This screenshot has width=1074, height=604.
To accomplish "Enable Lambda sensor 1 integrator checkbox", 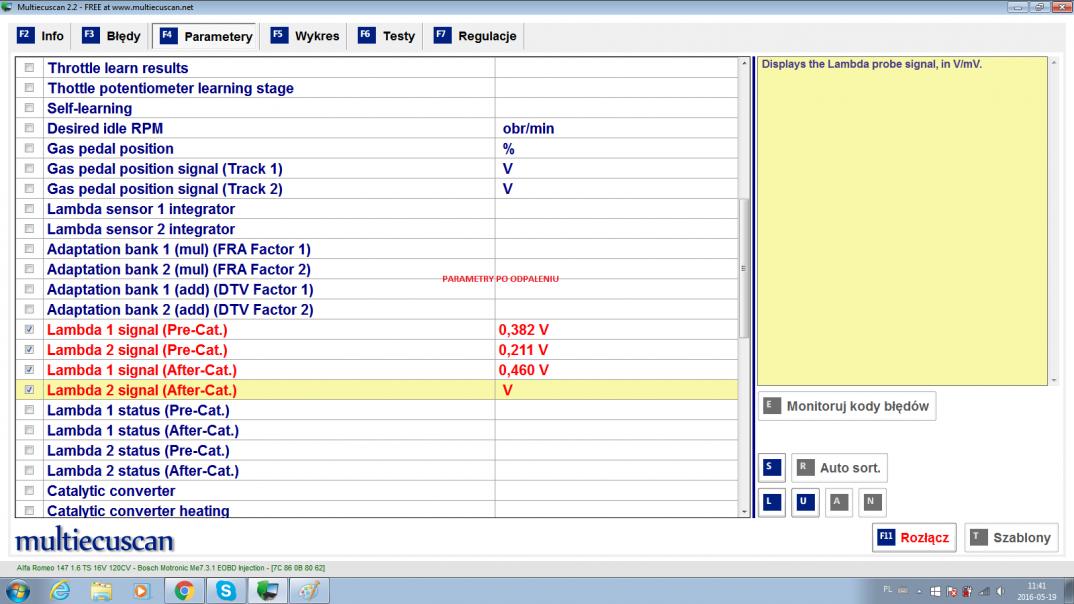I will tap(29, 209).
